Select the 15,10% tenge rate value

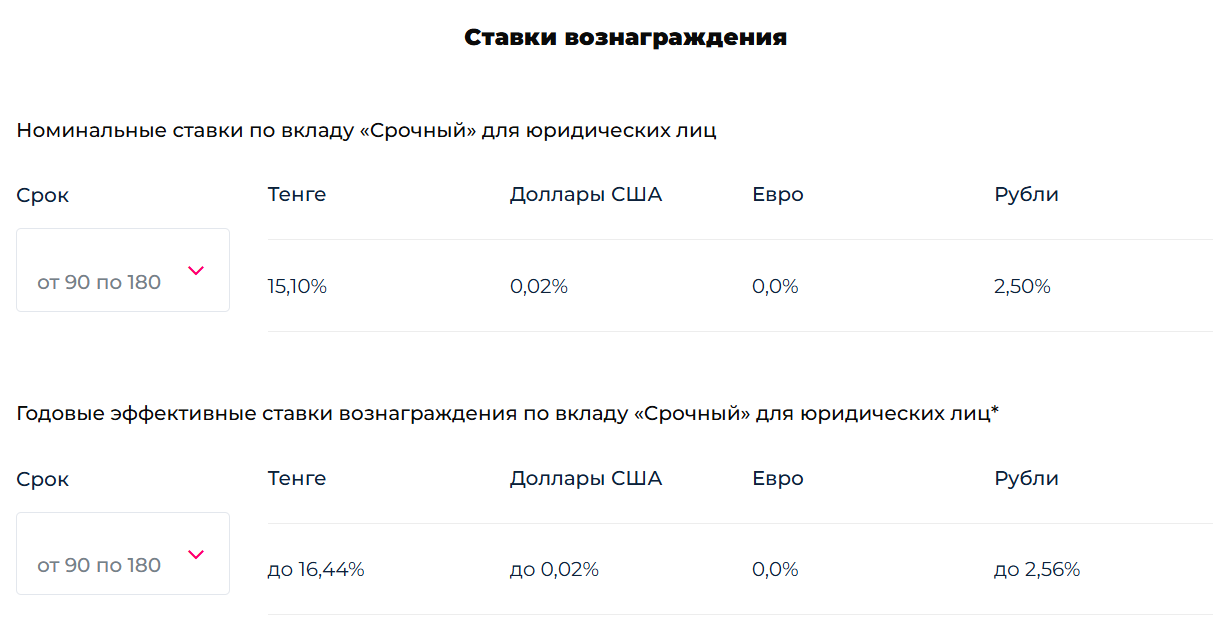297,287
